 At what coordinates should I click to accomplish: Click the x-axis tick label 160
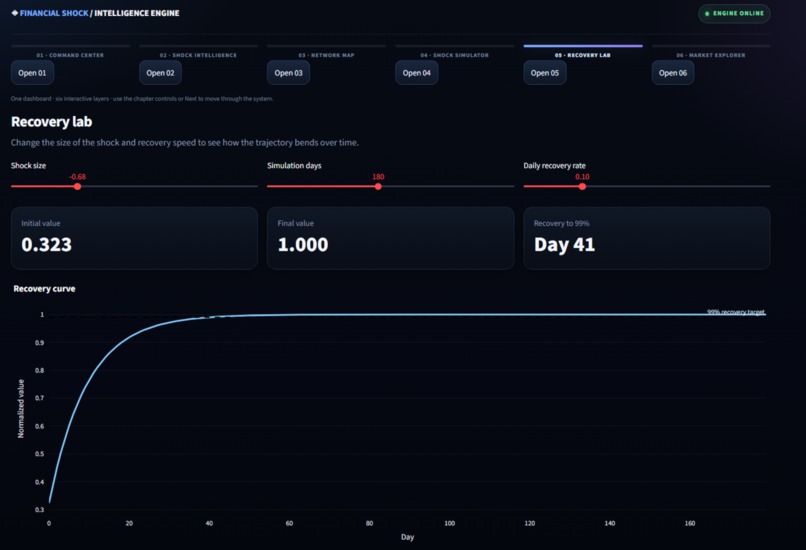tap(690, 523)
